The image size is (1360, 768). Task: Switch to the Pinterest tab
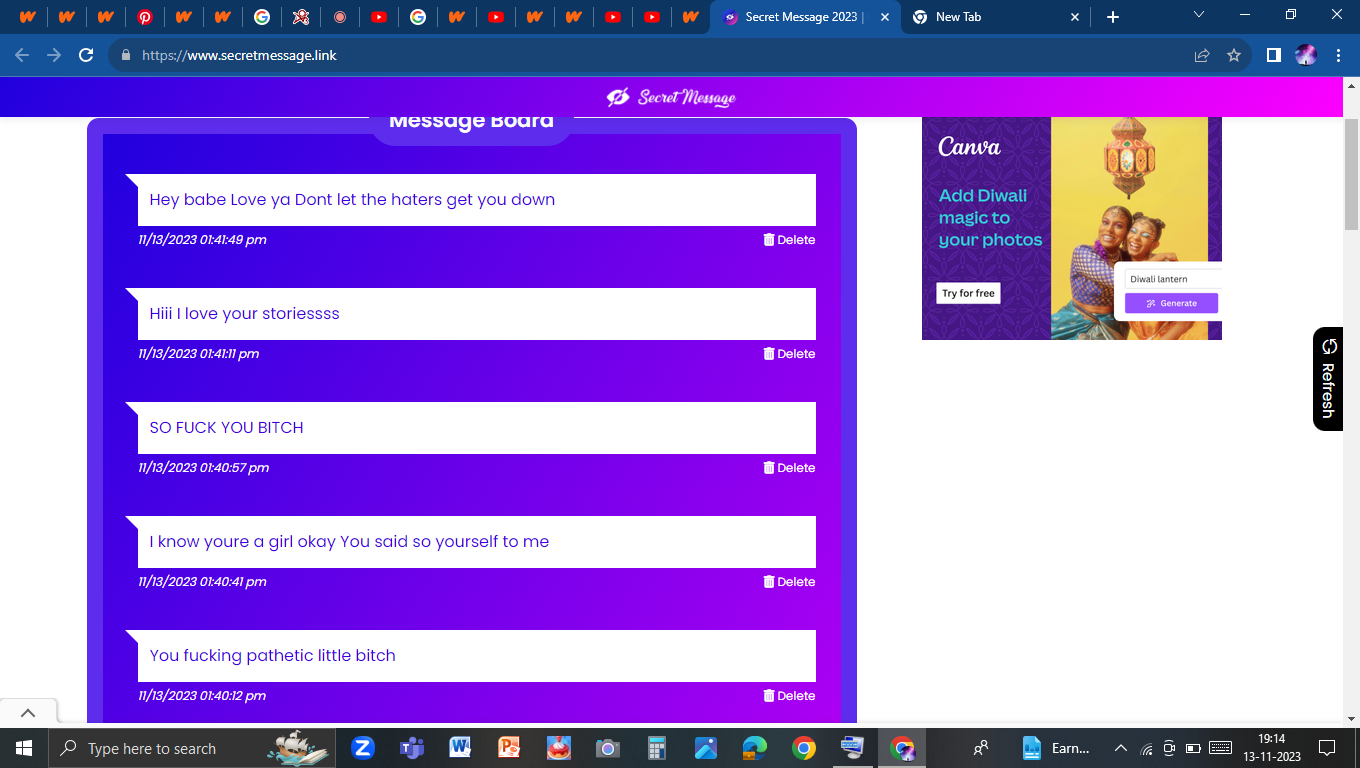click(x=145, y=17)
